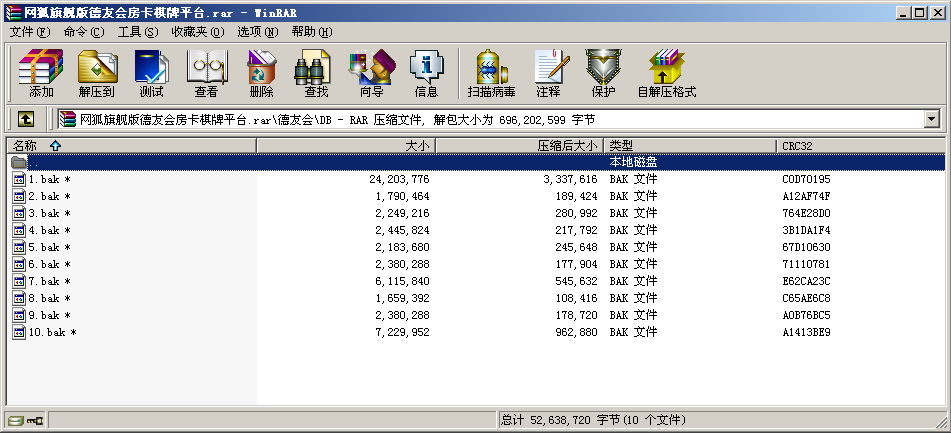The width and height of the screenshot is (951, 433).
Task: Click CRC32 value 3B1DA1F4
Action: pyautogui.click(x=807, y=230)
